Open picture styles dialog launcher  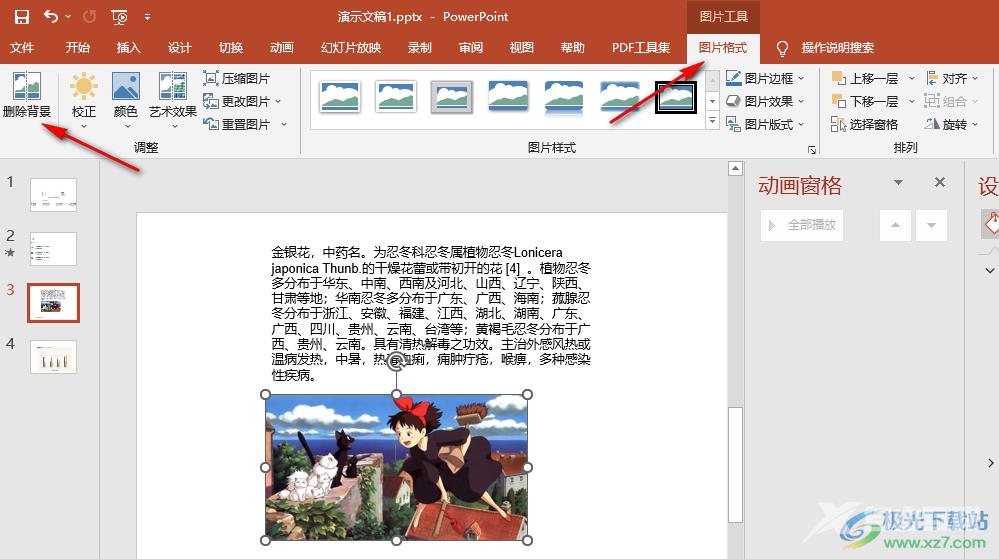[x=812, y=150]
